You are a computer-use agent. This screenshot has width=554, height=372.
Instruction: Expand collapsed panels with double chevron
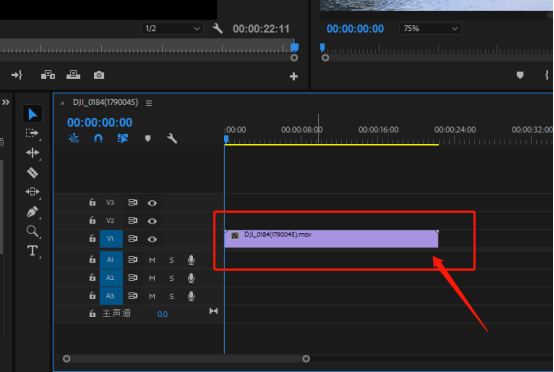click(x=6, y=102)
